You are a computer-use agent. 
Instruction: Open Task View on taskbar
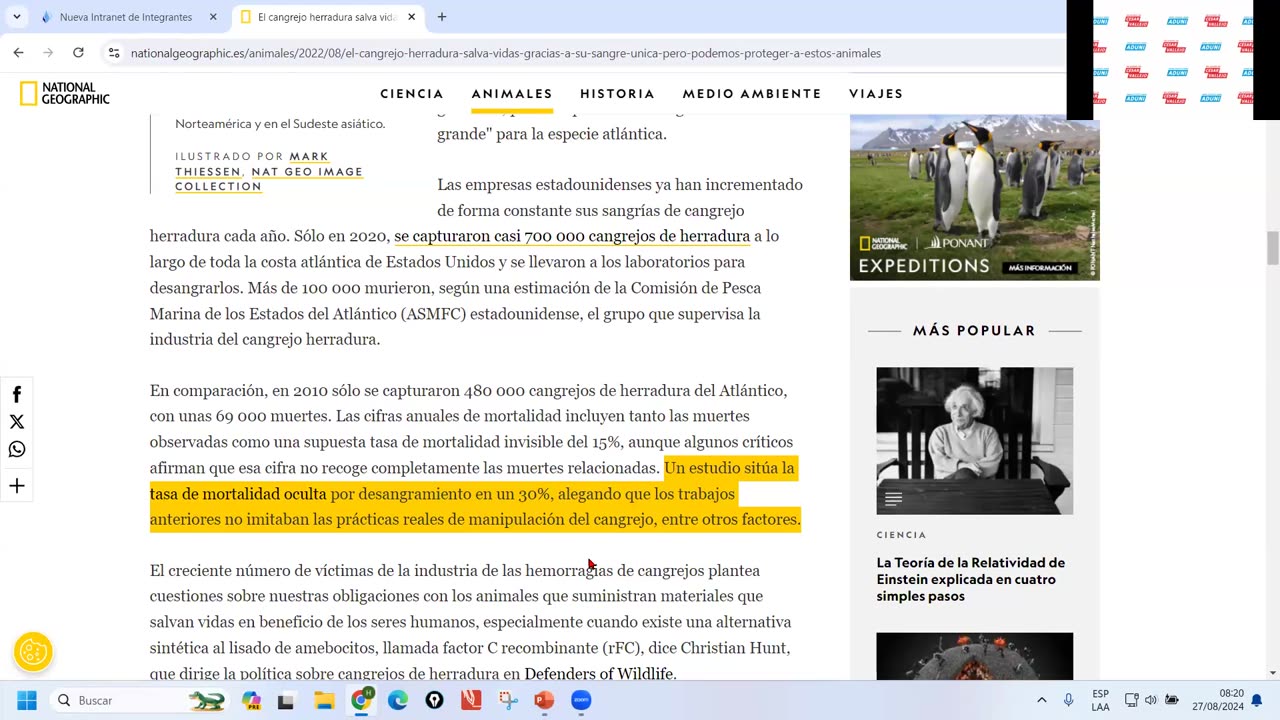pos(286,700)
